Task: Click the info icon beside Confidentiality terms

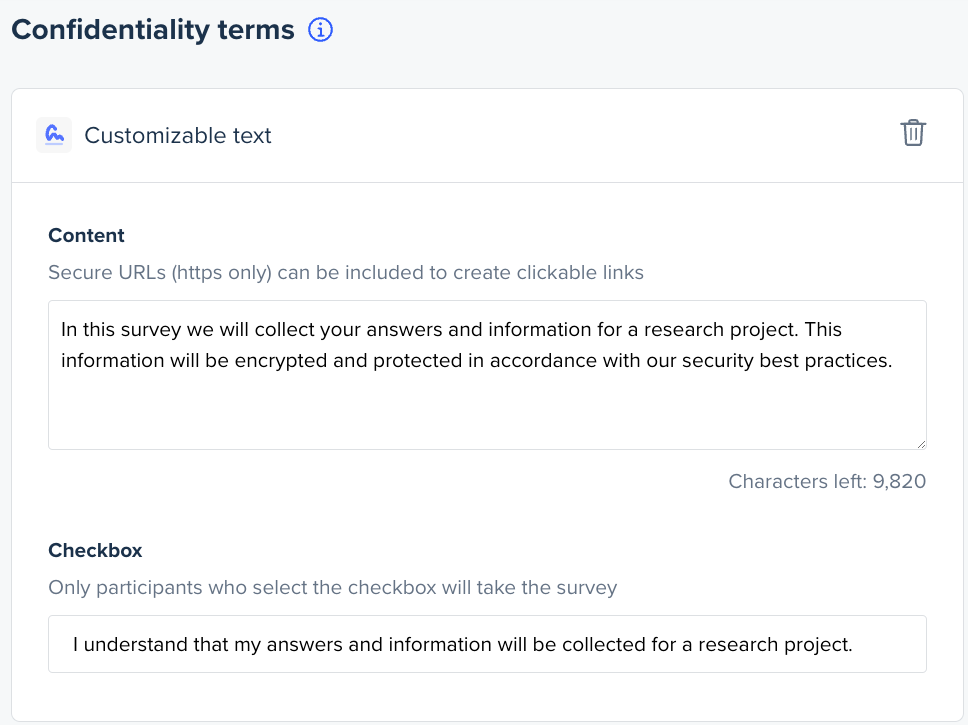Action: coord(320,30)
